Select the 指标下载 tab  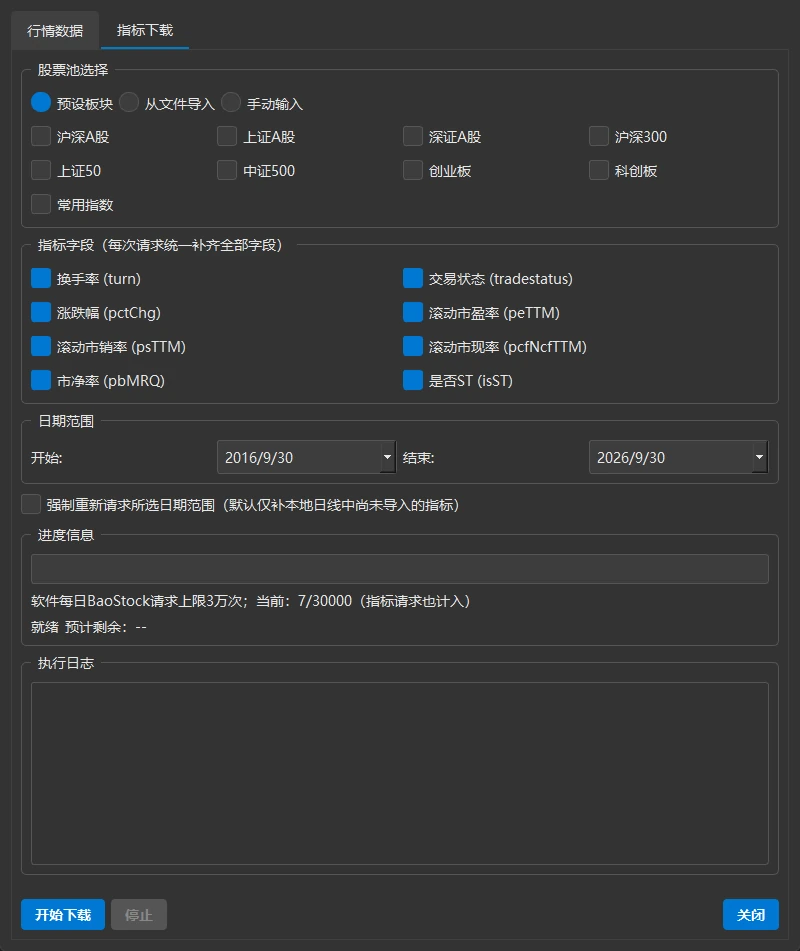point(145,30)
